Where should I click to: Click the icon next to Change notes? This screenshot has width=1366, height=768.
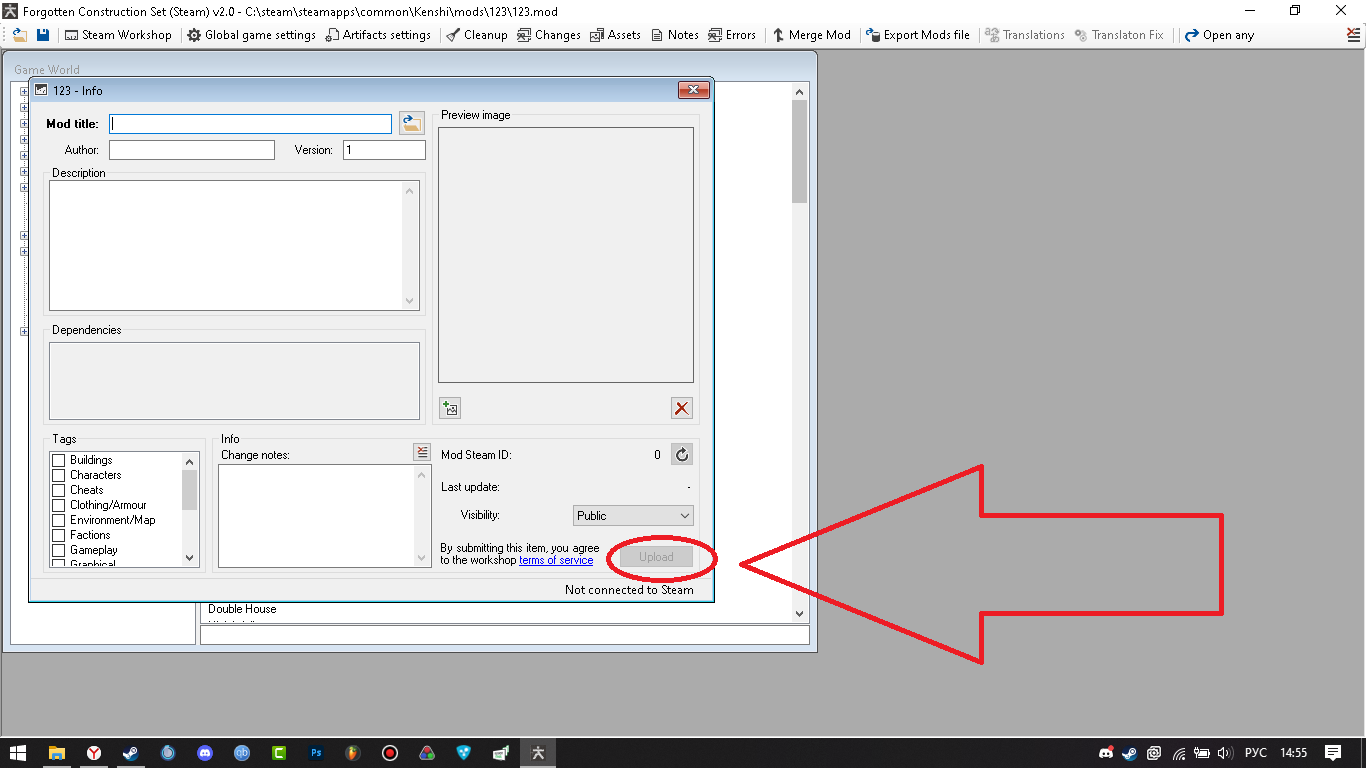point(422,453)
